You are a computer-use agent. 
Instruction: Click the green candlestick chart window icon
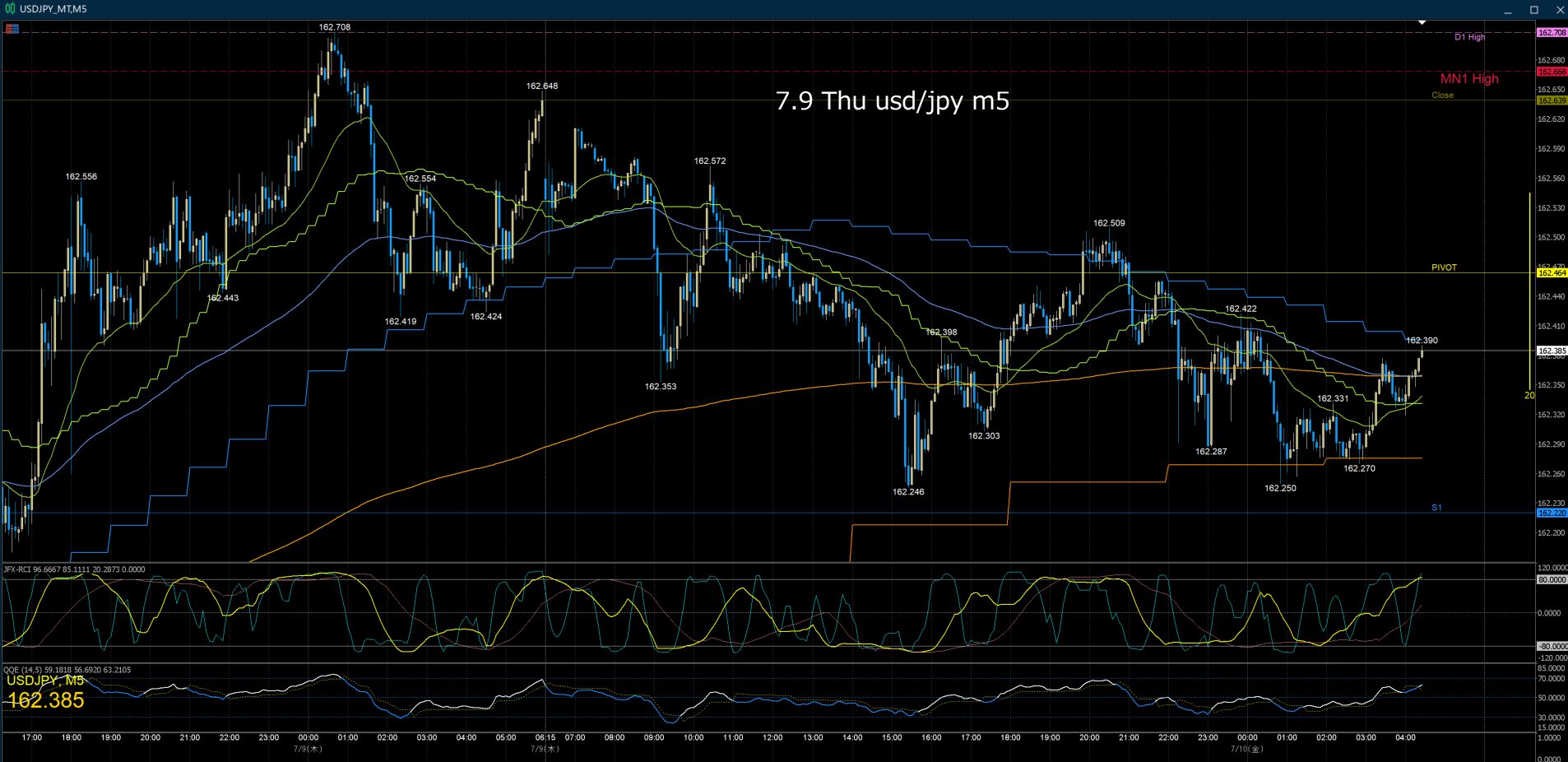[x=11, y=9]
